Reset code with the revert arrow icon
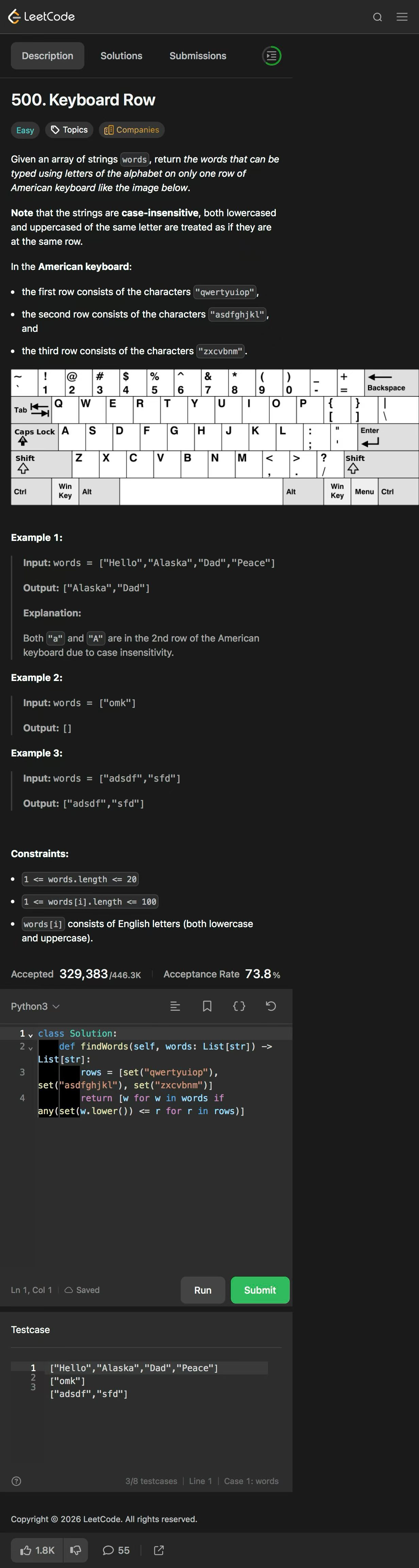 (x=271, y=1006)
